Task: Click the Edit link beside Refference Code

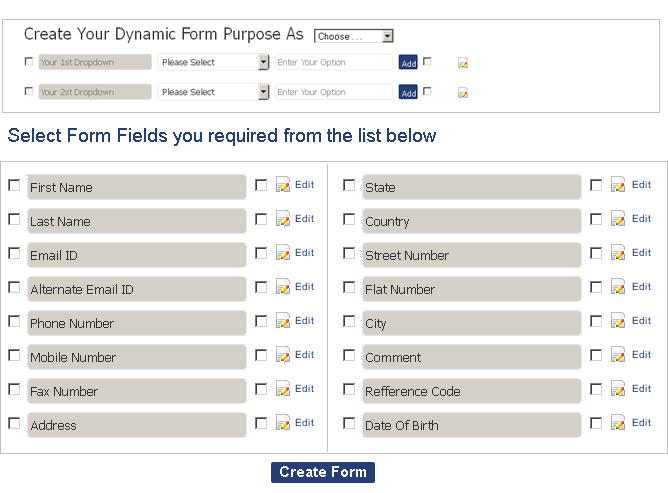Action: coord(641,389)
